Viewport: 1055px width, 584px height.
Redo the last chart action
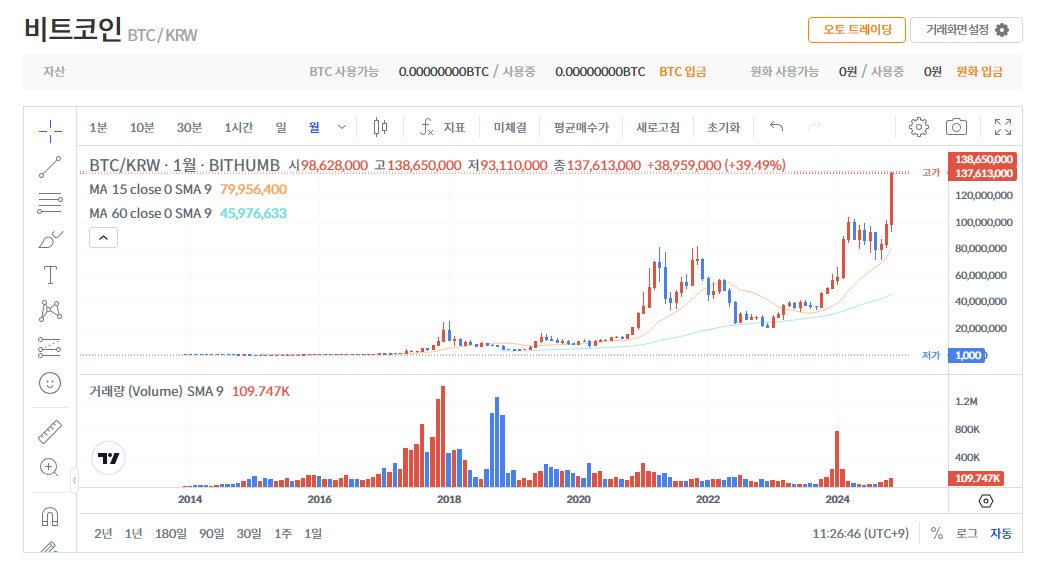pyautogui.click(x=814, y=126)
